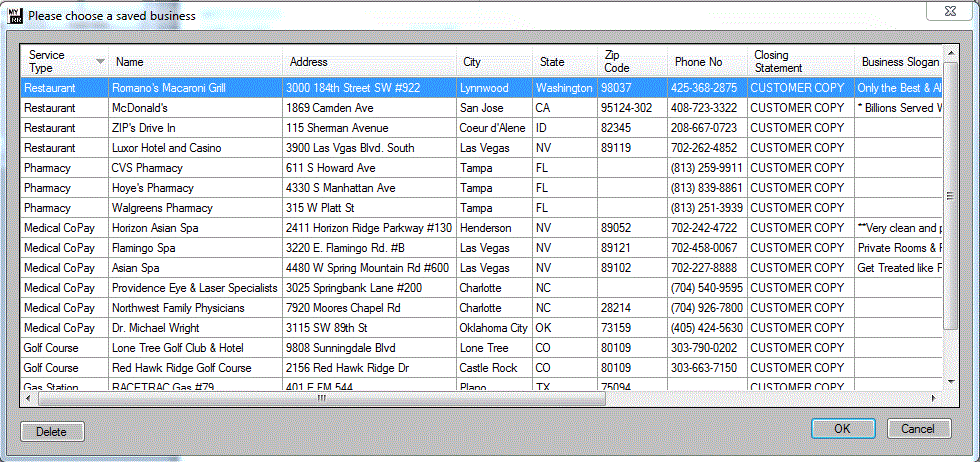This screenshot has height=462, width=980.
Task: Sort by the Zip Code column header
Action: (x=632, y=61)
